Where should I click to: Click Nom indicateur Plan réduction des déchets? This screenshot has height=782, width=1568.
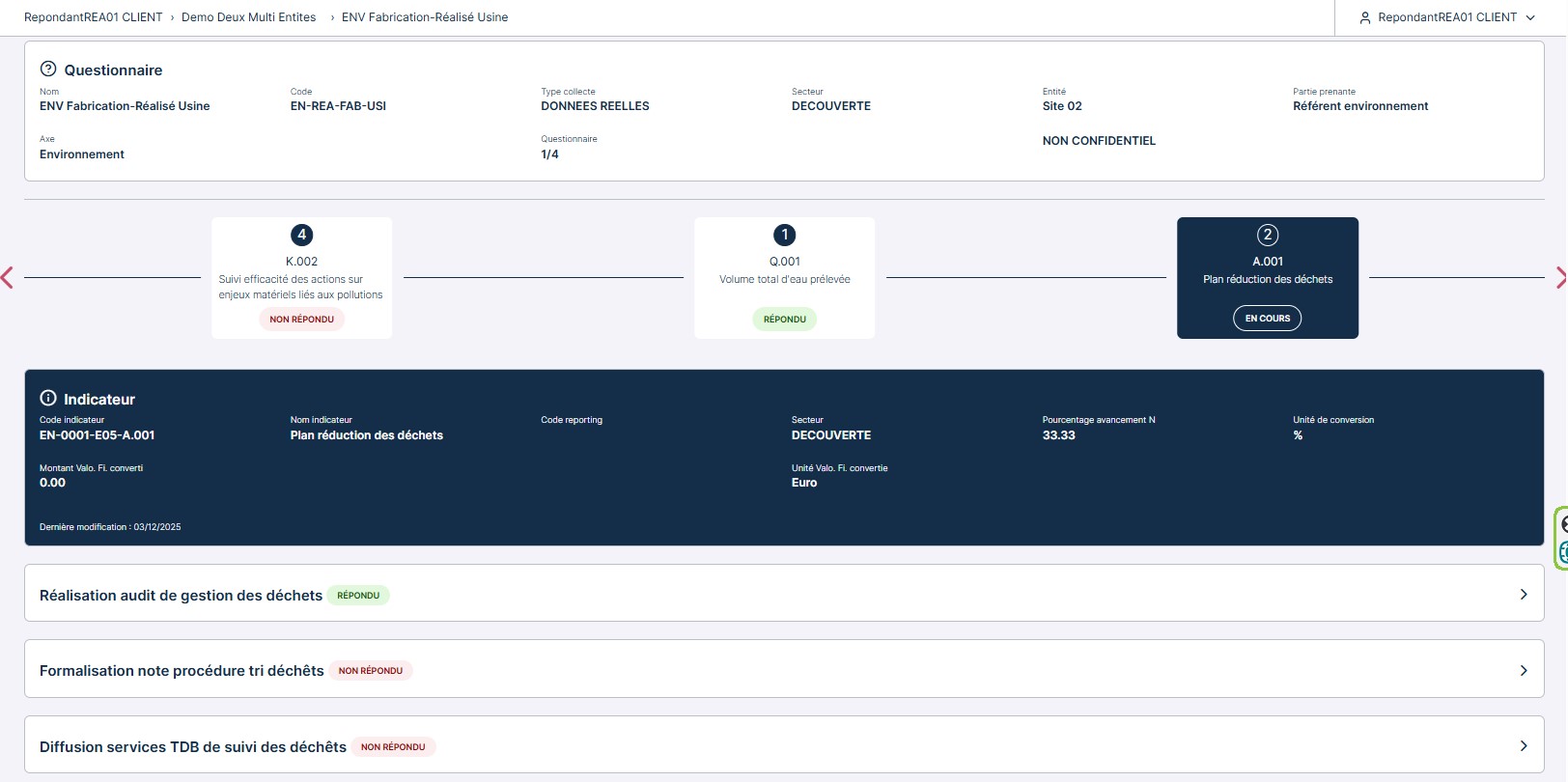[367, 435]
